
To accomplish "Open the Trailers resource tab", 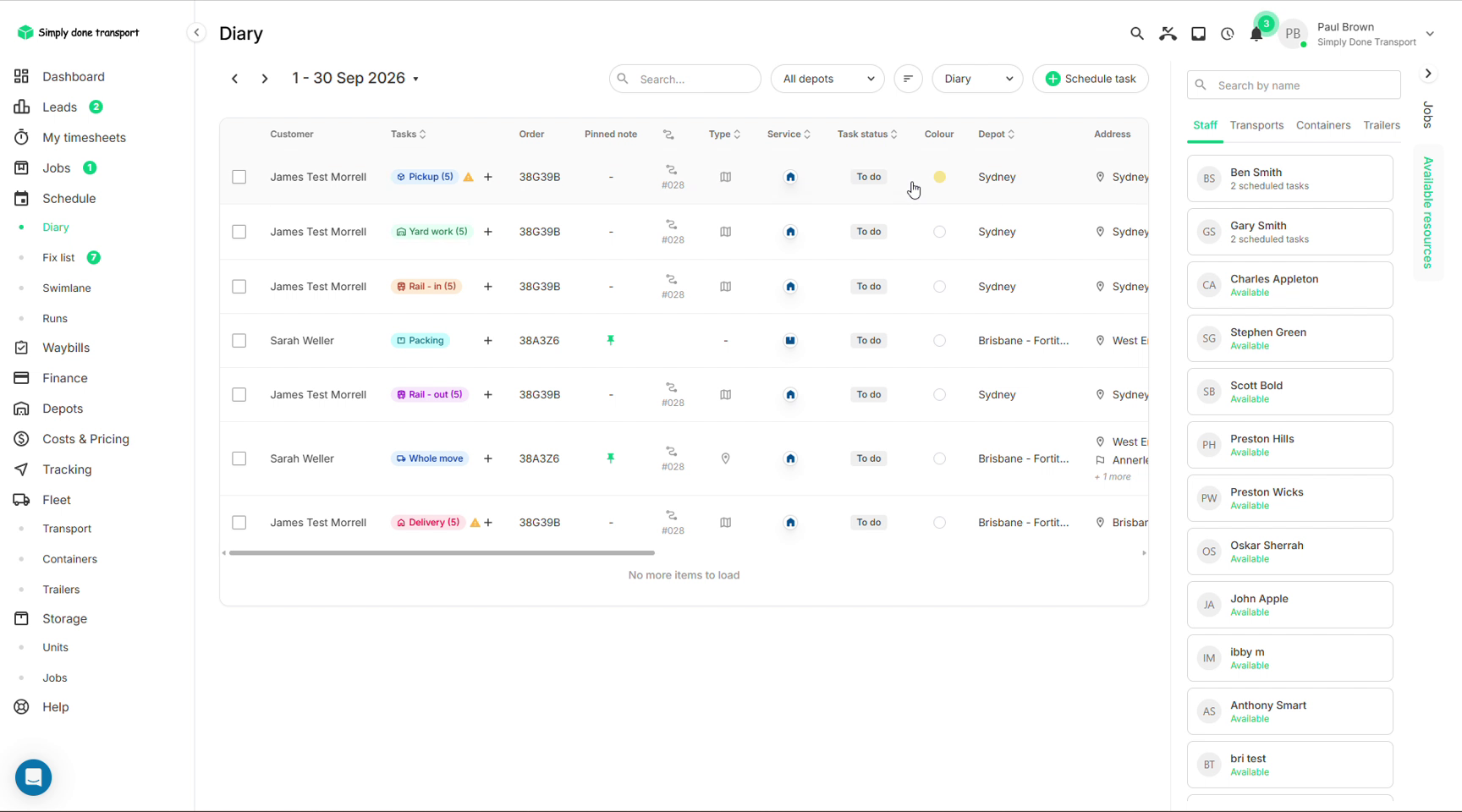I will [1382, 125].
